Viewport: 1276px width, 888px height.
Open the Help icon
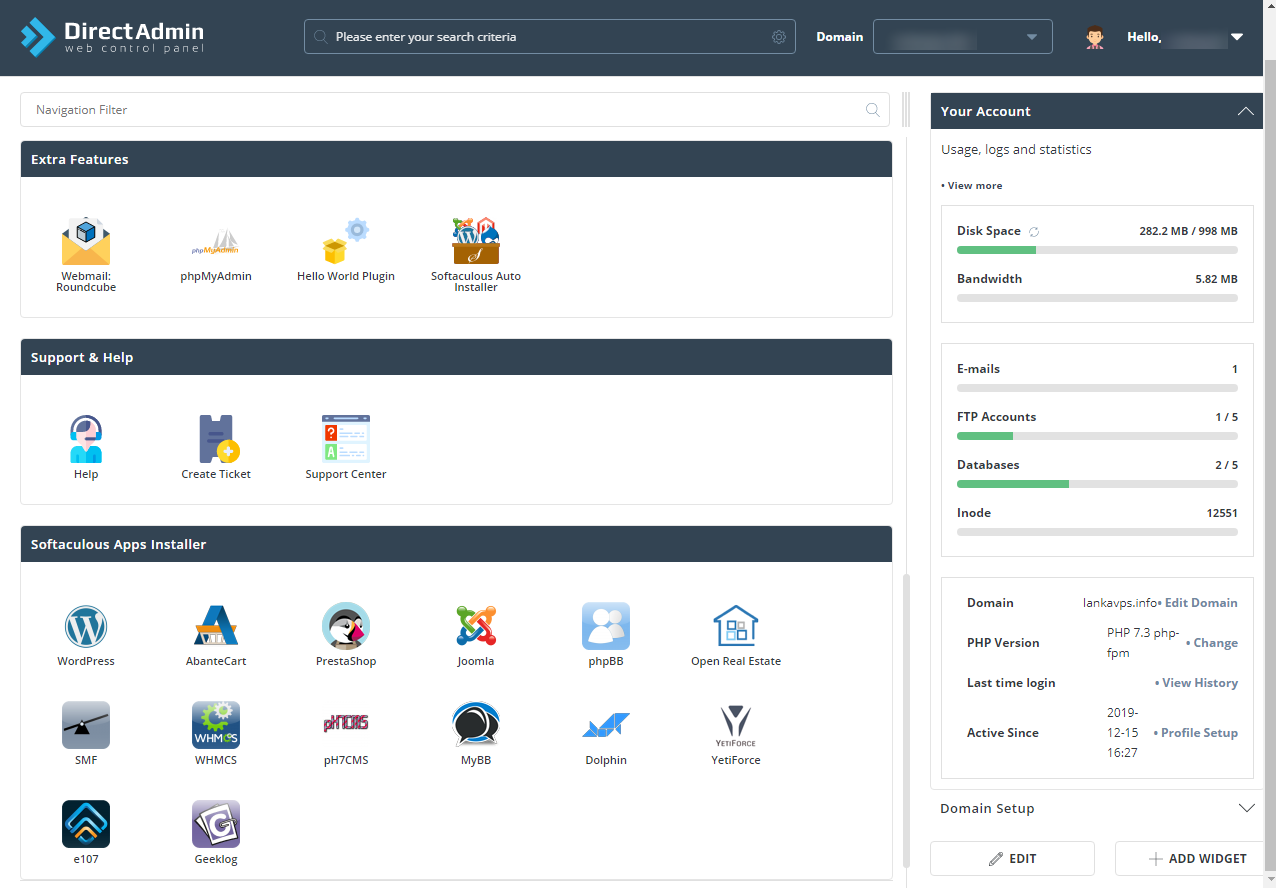click(x=86, y=447)
